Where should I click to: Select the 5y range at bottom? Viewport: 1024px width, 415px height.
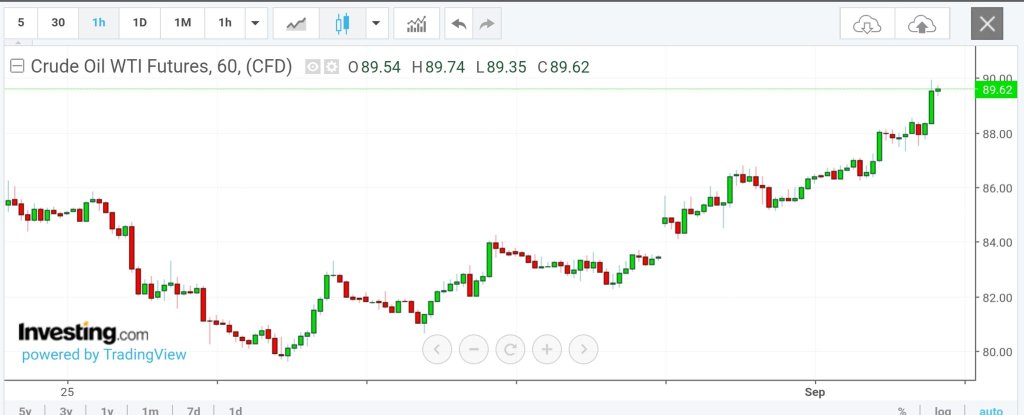tap(25, 410)
